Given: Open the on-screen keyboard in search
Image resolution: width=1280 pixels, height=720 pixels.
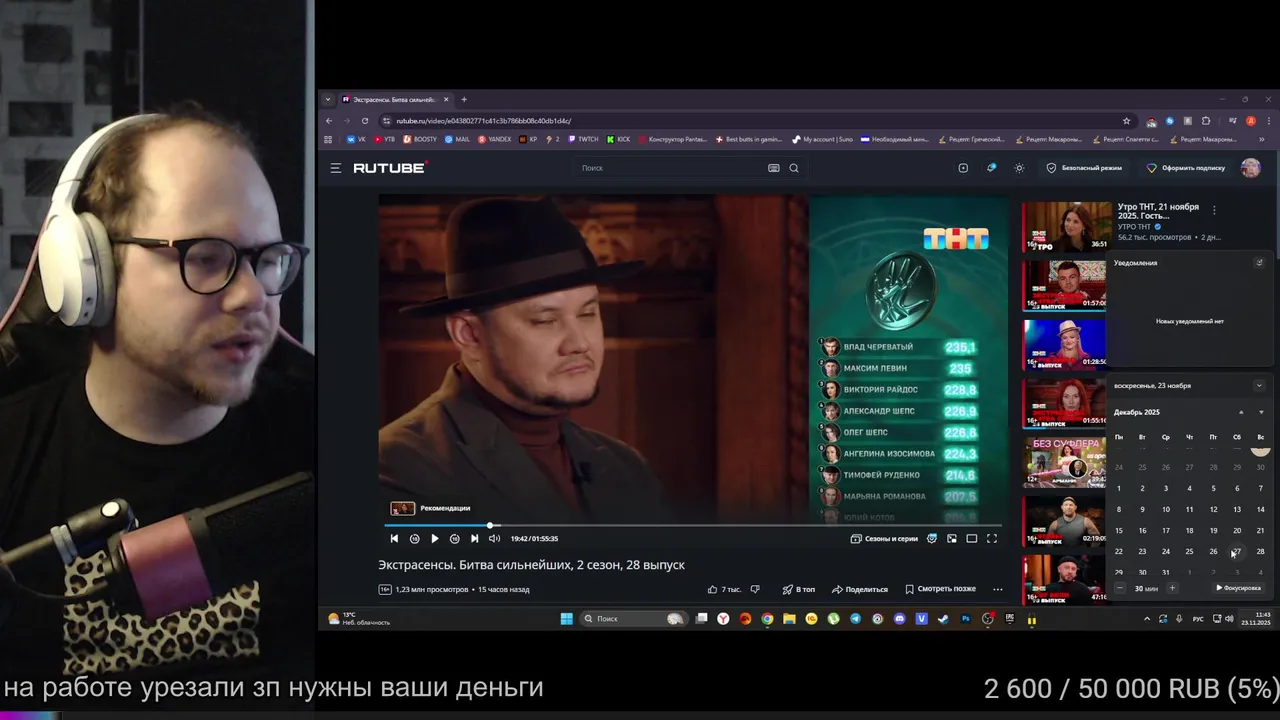Looking at the screenshot, I should (x=773, y=168).
